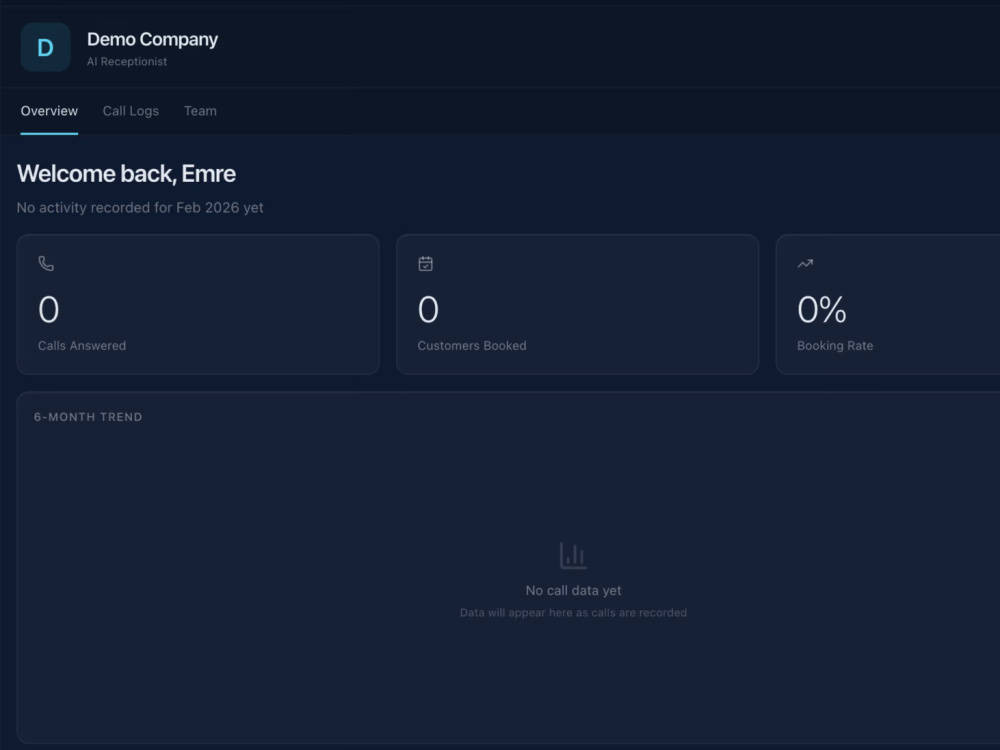Click the "Booking Rate" label
This screenshot has width=1000, height=750.
(835, 346)
